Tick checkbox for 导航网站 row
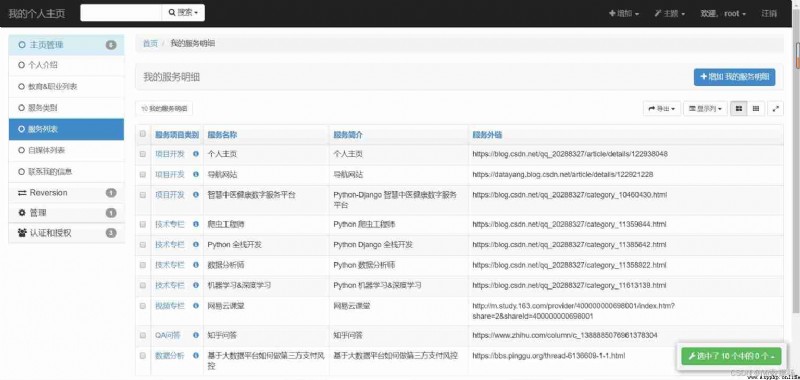 tap(143, 174)
